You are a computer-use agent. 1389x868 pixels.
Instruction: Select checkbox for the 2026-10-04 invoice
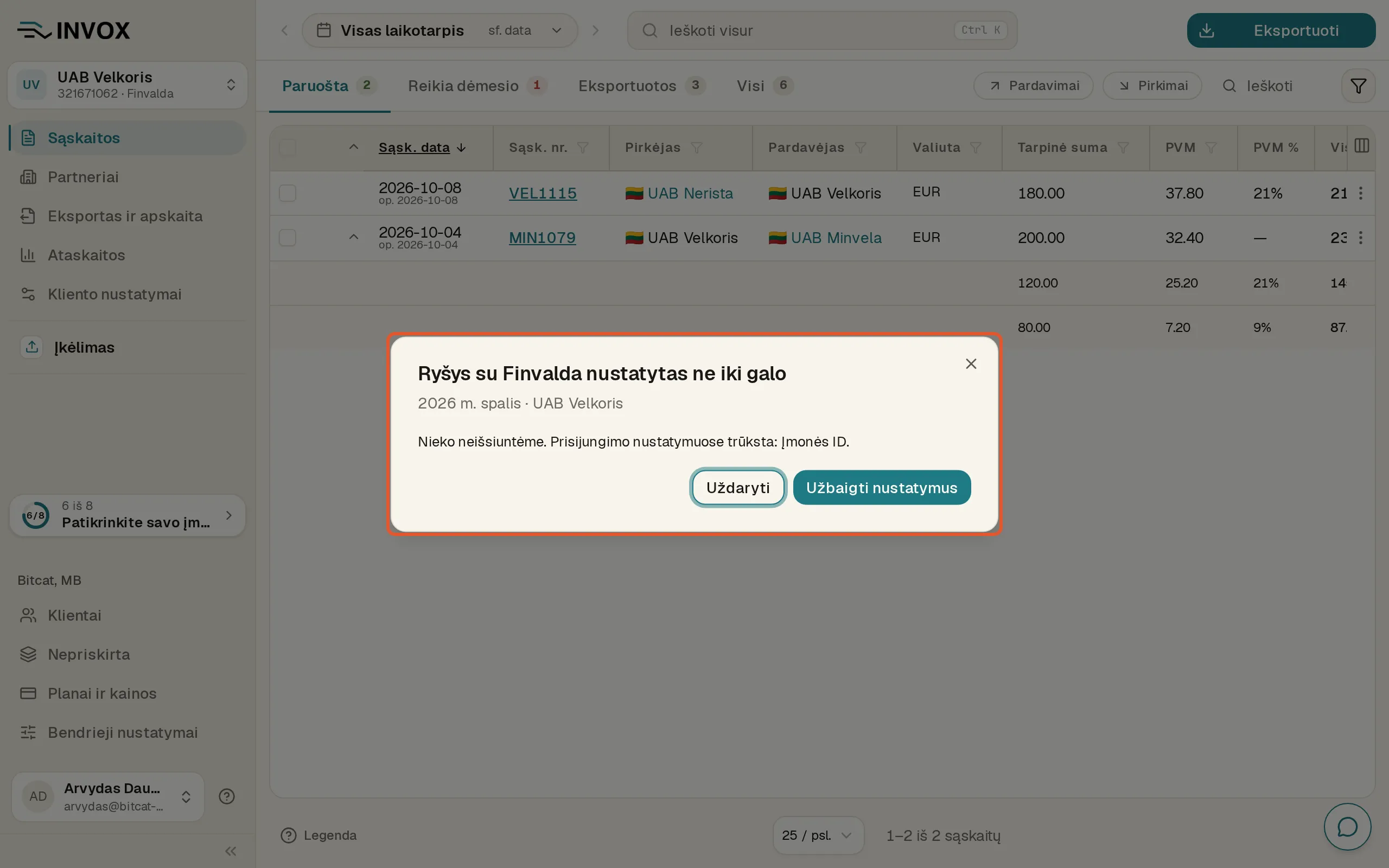(x=288, y=238)
